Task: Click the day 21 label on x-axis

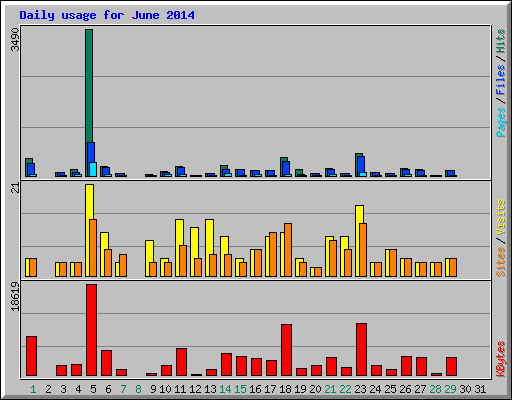Action: pos(330,389)
